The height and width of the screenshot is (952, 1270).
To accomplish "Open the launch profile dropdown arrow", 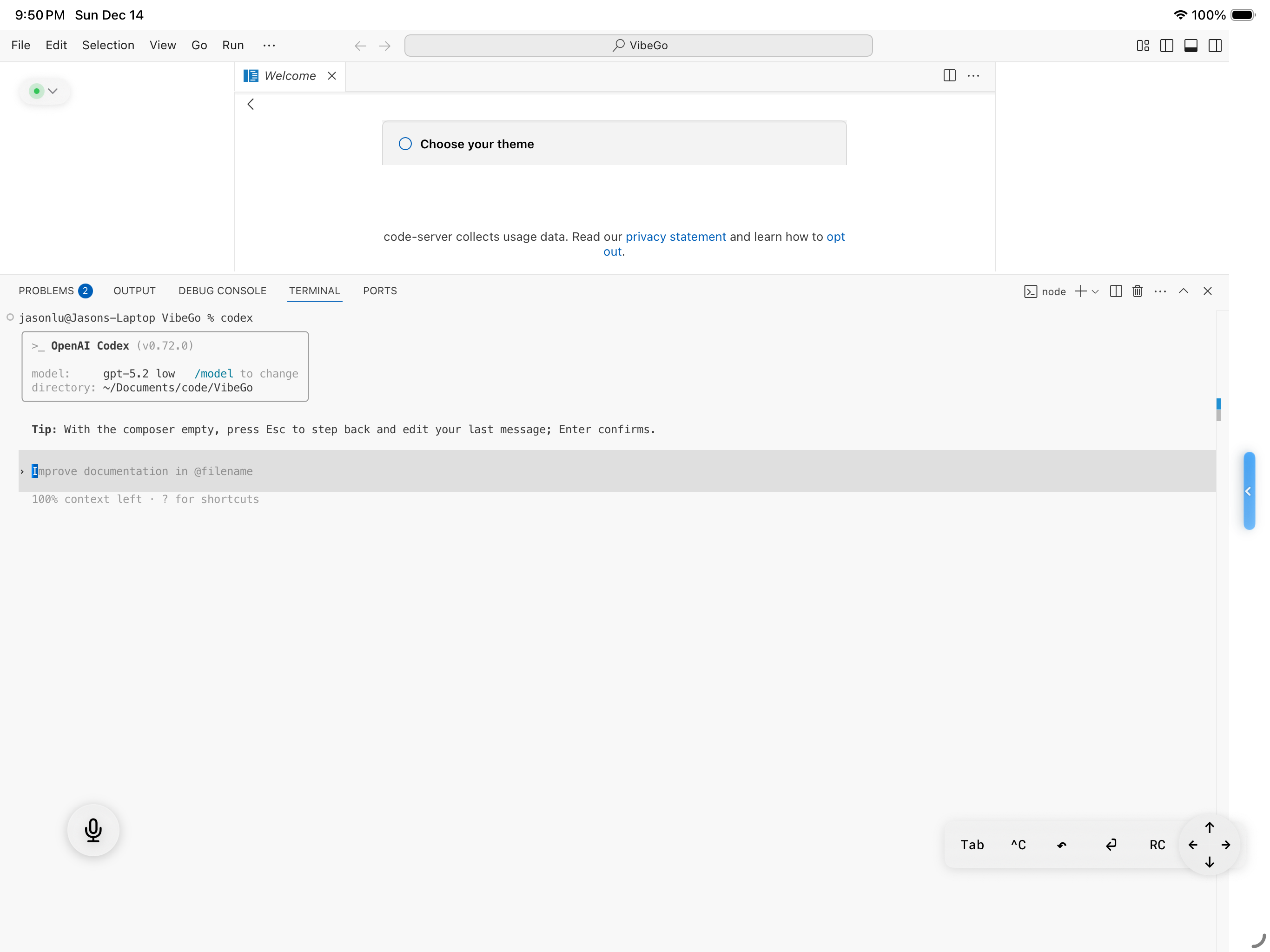I will point(1095,291).
